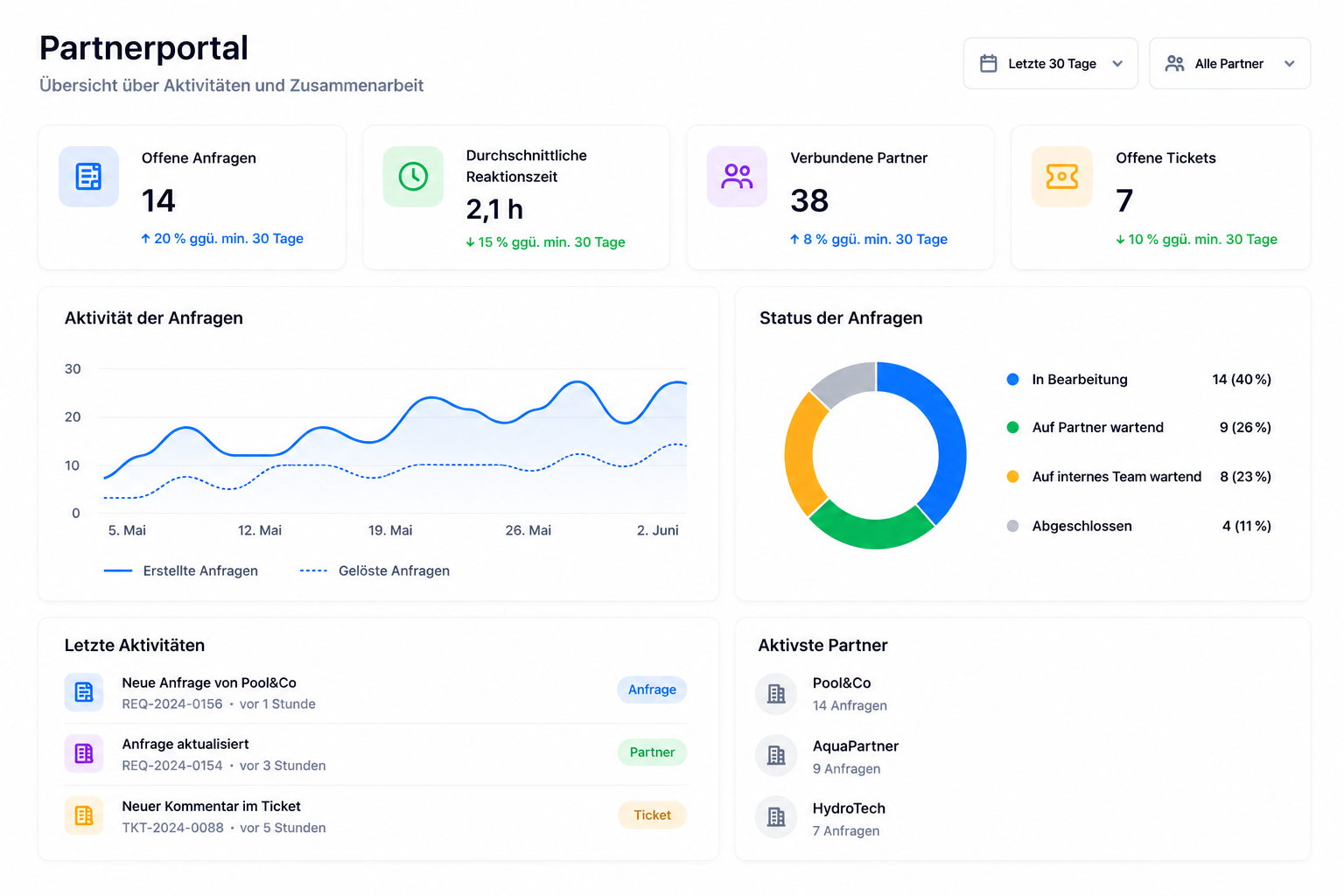Expand the chevron in Letzte 30 Tage filter
Viewport: 1344px width, 896px height.
pos(1117,64)
